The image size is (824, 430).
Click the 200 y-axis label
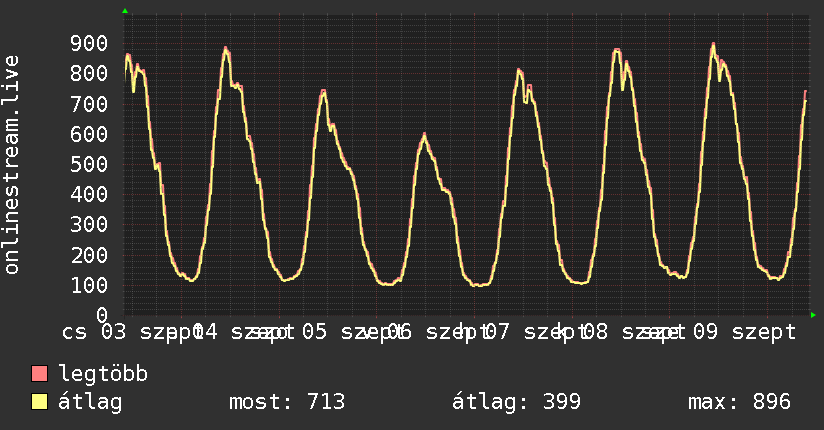(x=89, y=255)
